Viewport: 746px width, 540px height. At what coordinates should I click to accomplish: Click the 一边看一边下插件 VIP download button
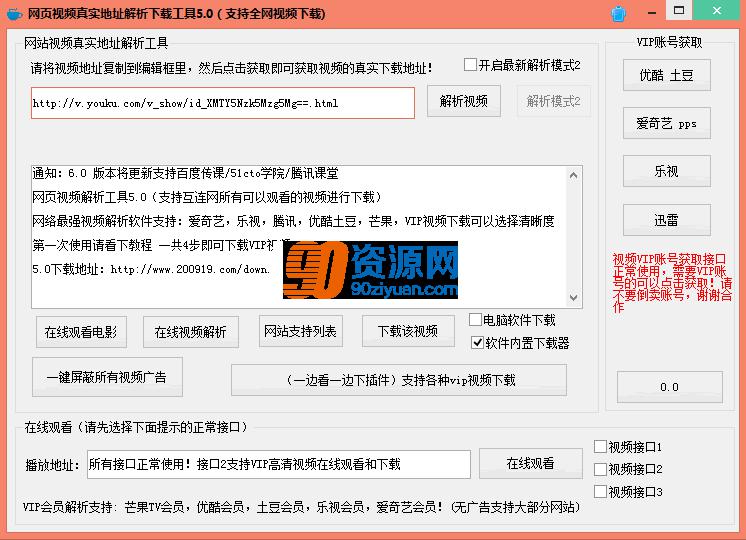[399, 380]
